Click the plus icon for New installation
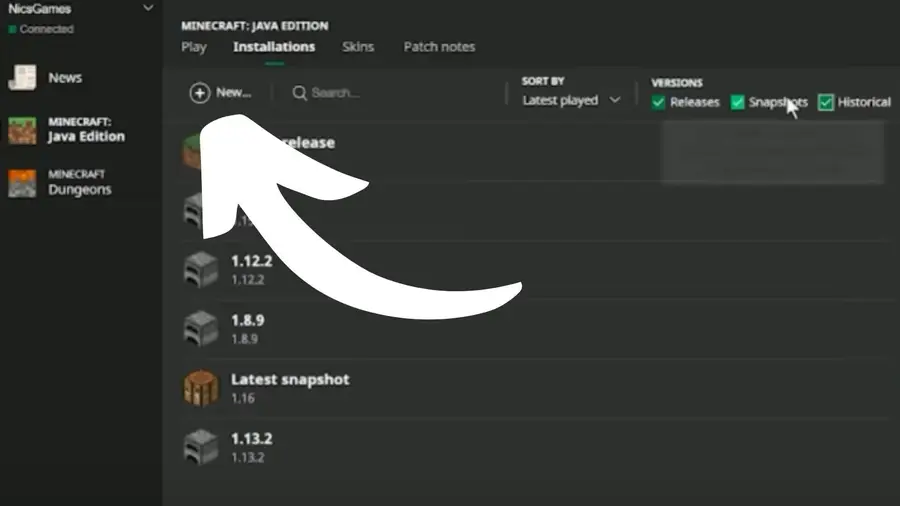 pos(200,93)
